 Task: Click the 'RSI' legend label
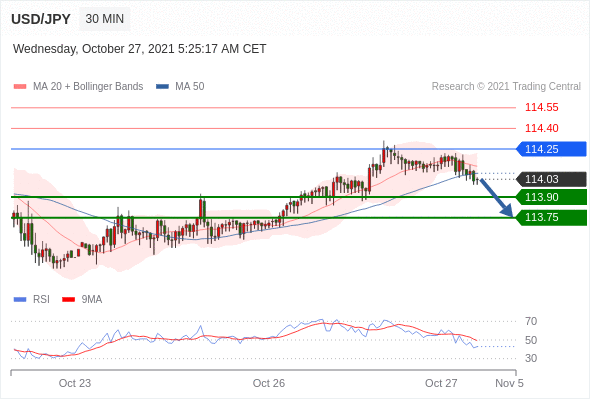tap(41, 300)
